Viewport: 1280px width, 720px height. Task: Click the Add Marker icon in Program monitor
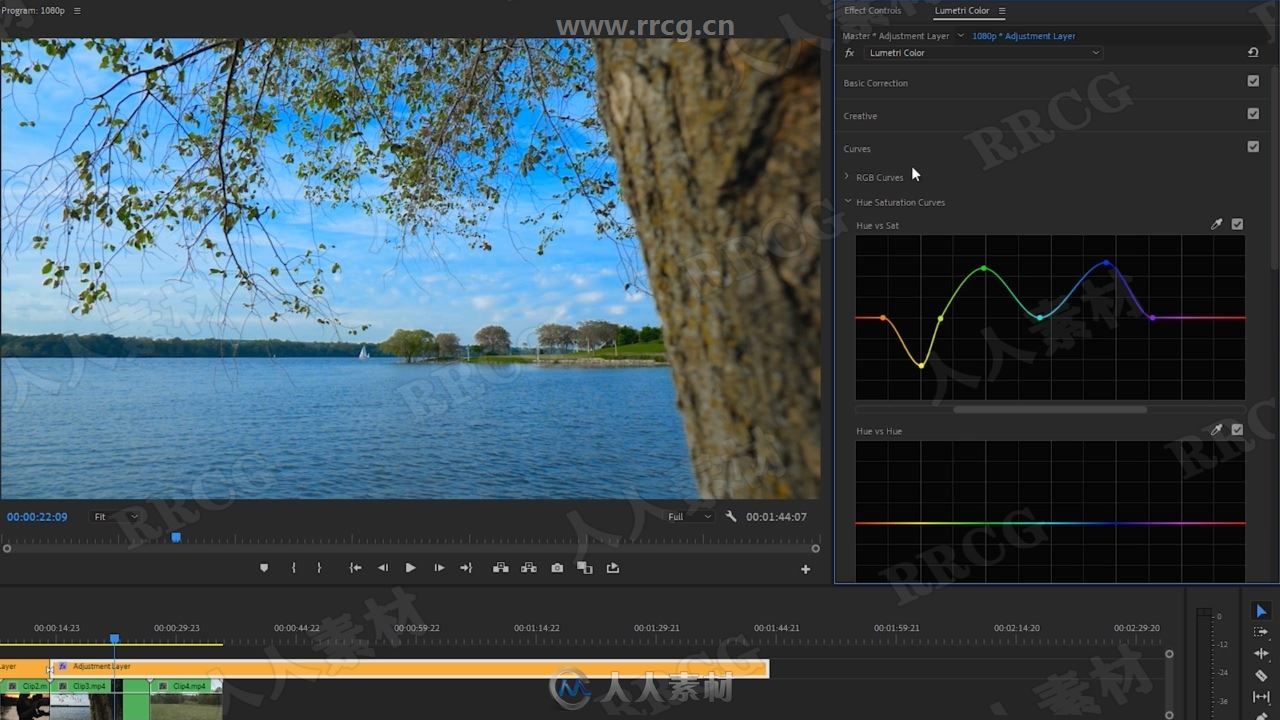coord(264,568)
